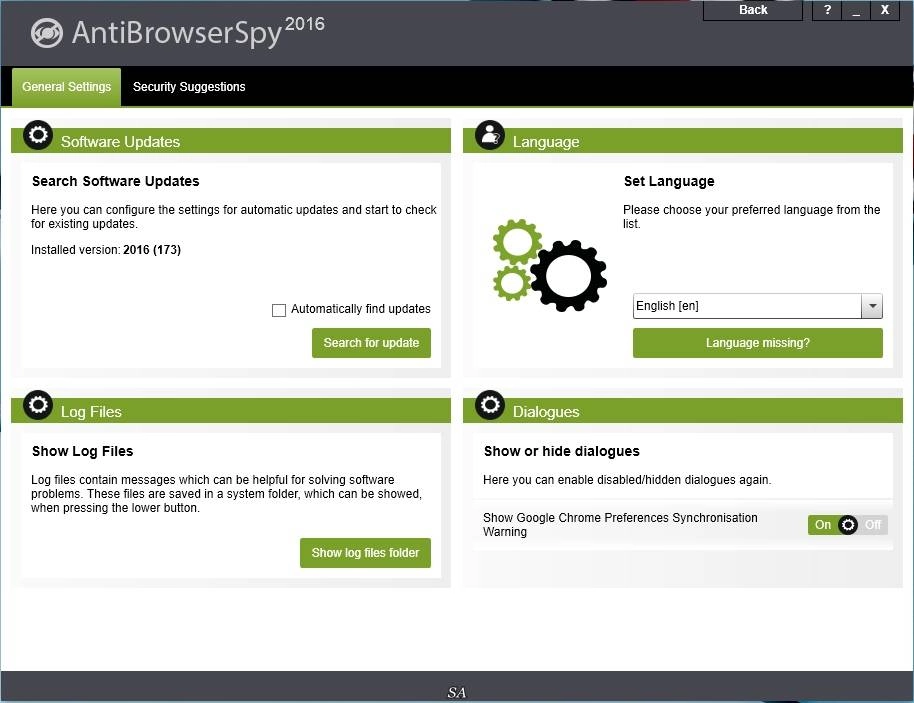Go Back using the Back button

[x=753, y=10]
